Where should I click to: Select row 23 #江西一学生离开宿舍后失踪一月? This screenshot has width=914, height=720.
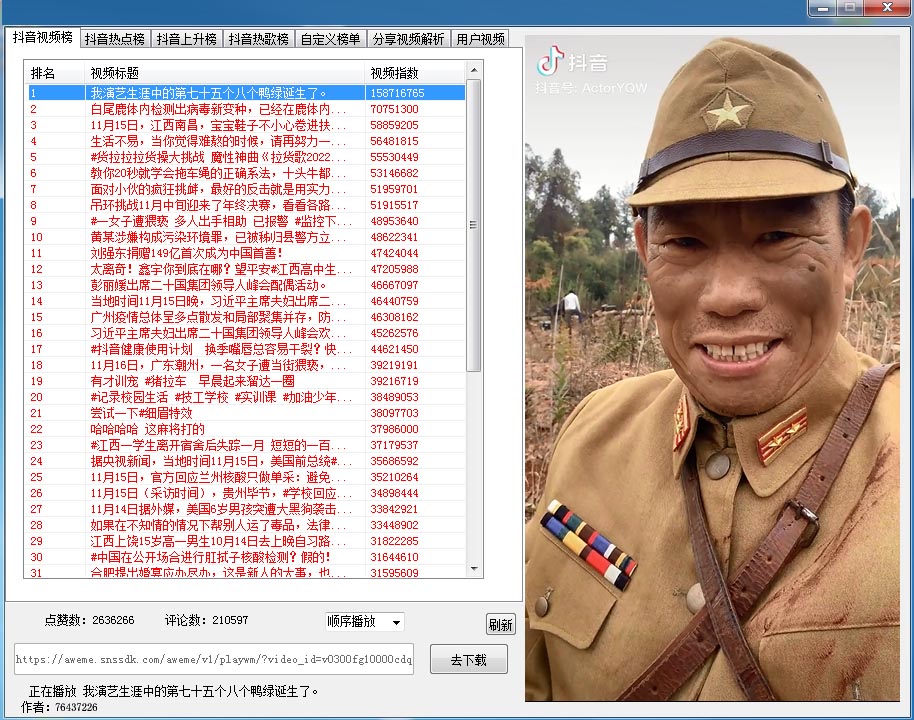click(247, 445)
